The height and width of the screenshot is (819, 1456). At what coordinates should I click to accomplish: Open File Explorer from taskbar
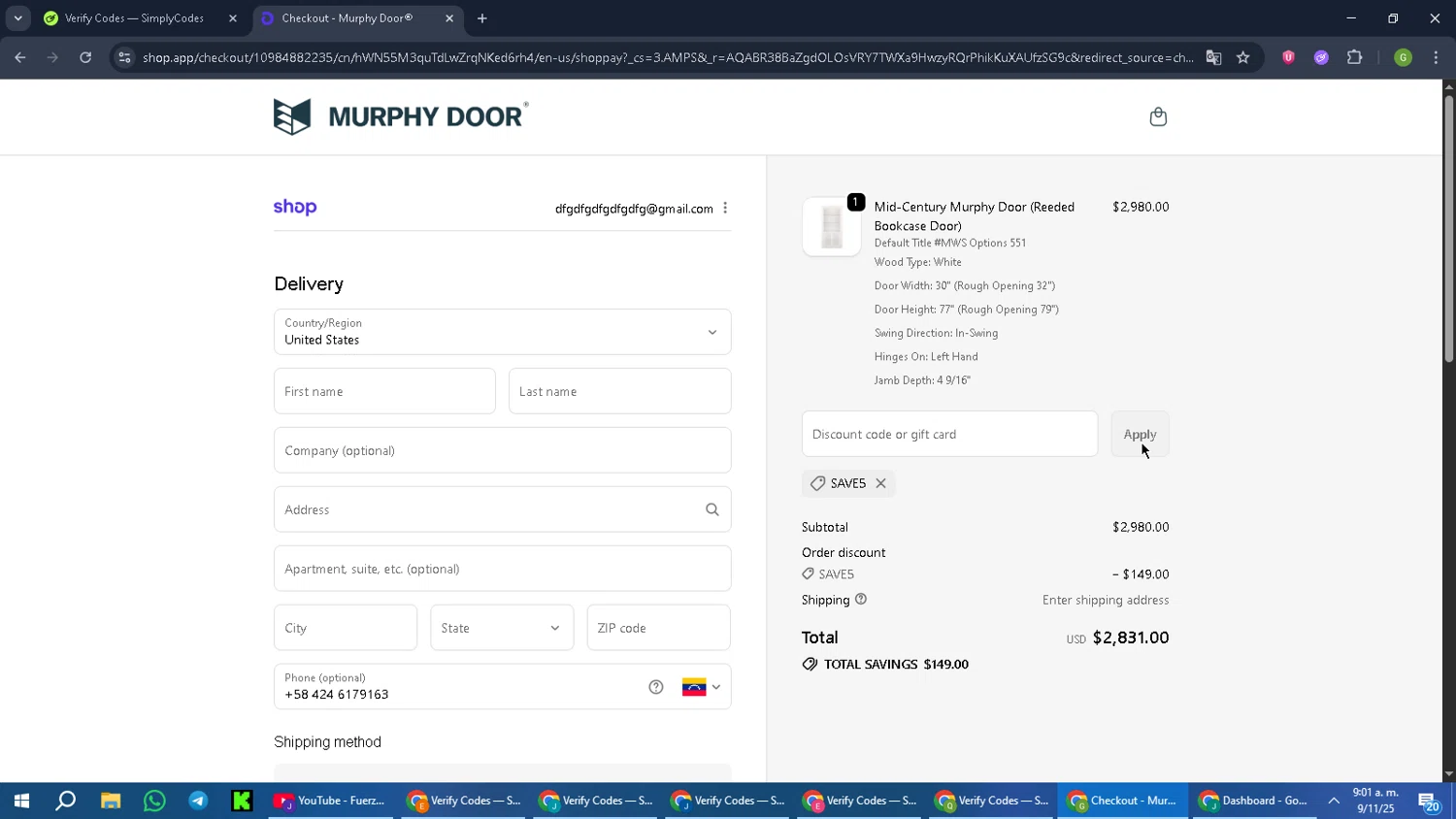[111, 801]
